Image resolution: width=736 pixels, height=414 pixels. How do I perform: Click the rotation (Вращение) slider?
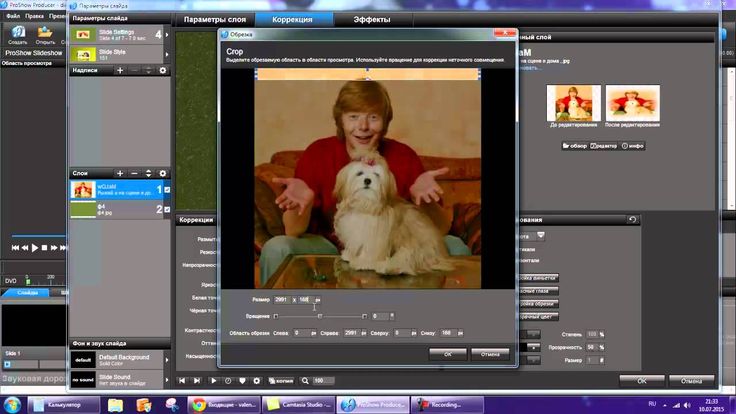[318, 316]
